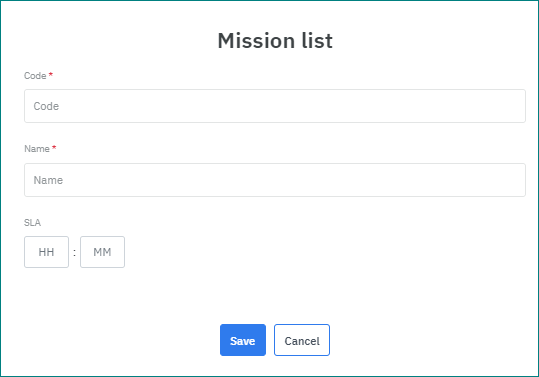Focus the Name text field

[275, 180]
